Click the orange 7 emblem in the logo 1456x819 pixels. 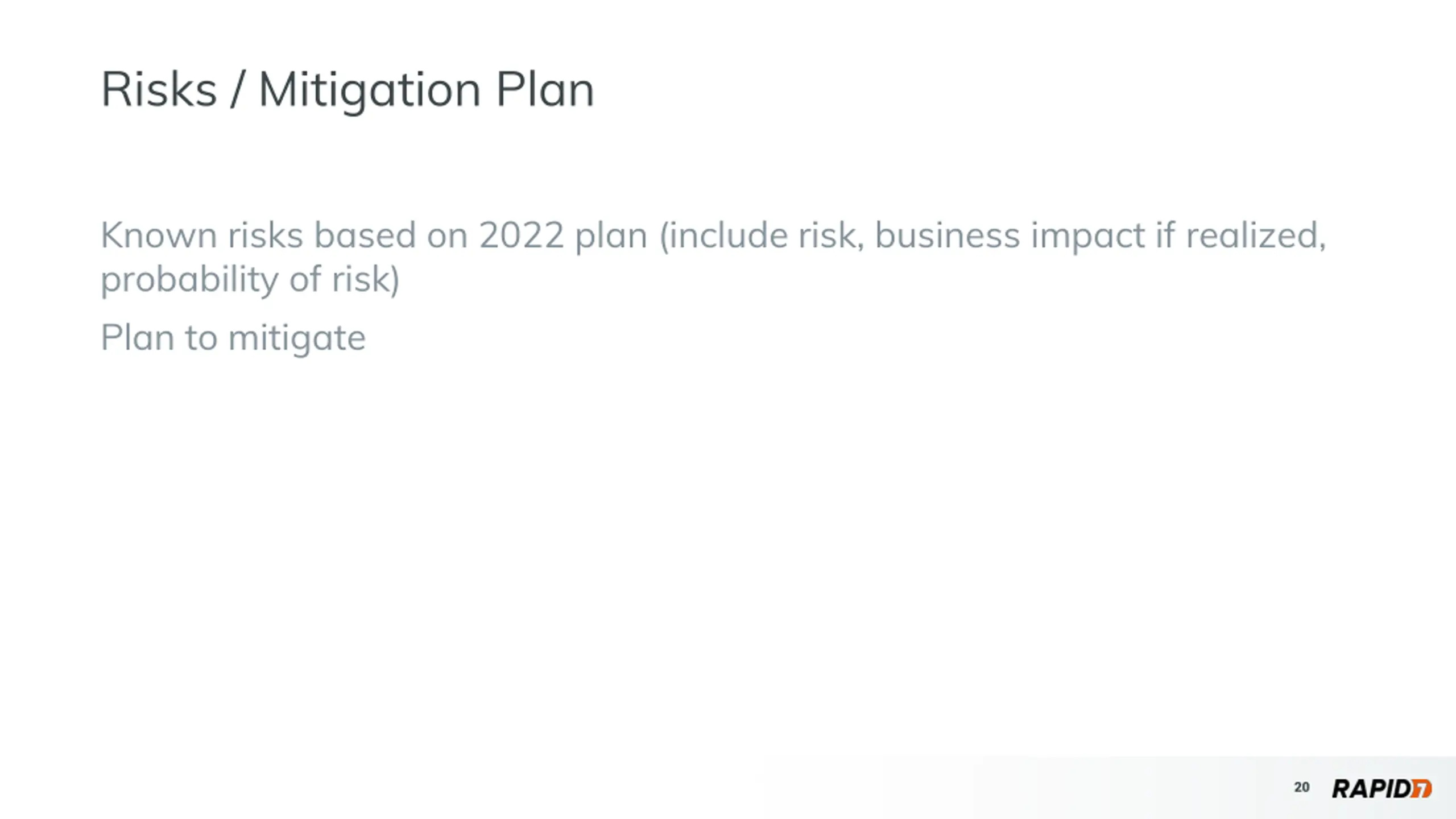[1421, 788]
